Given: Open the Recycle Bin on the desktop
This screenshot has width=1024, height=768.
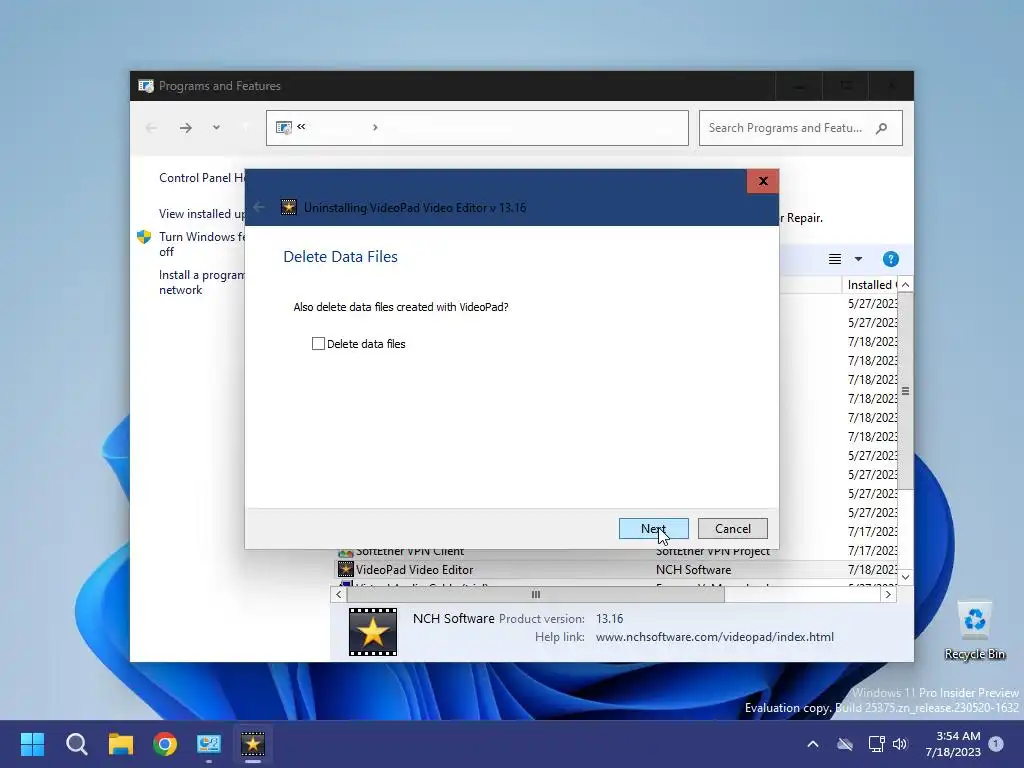Looking at the screenshot, I should 974,630.
